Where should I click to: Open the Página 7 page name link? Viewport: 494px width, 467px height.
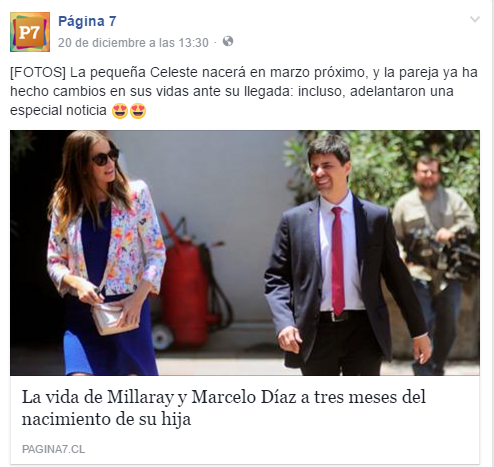point(87,21)
